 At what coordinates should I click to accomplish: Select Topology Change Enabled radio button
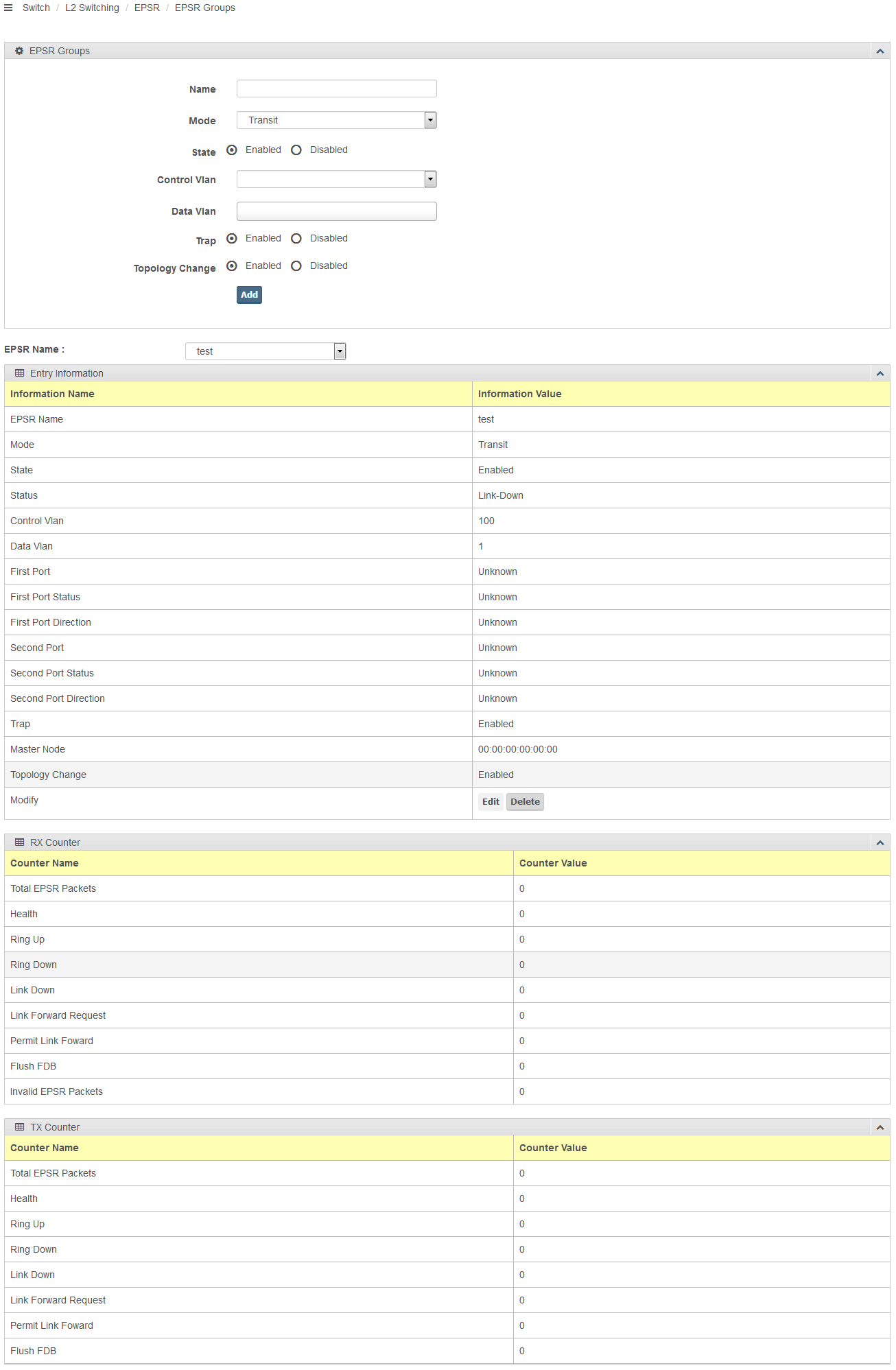click(x=232, y=265)
